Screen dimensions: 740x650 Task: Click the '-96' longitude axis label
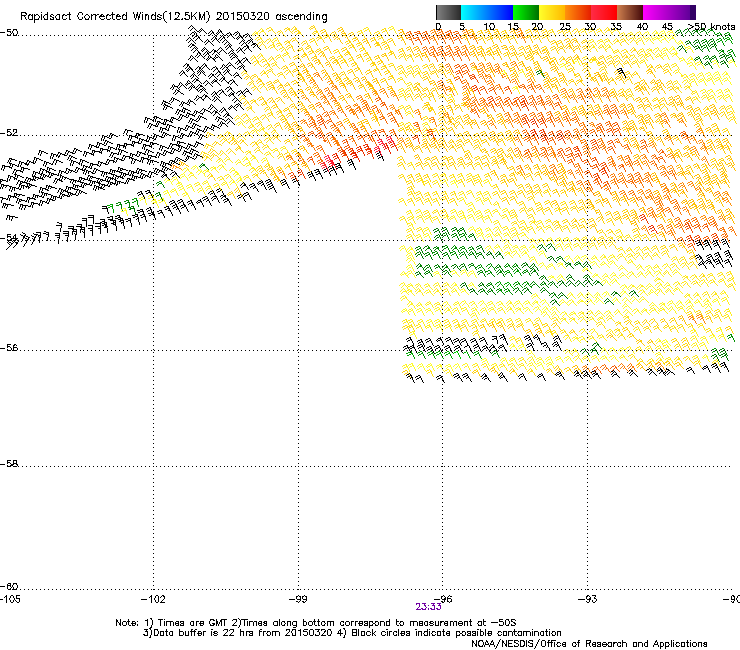point(443,599)
